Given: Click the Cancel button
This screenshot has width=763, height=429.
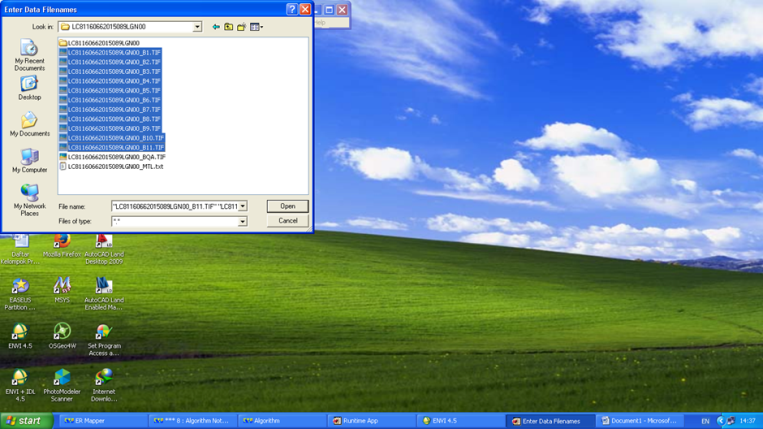Looking at the screenshot, I should tap(288, 221).
